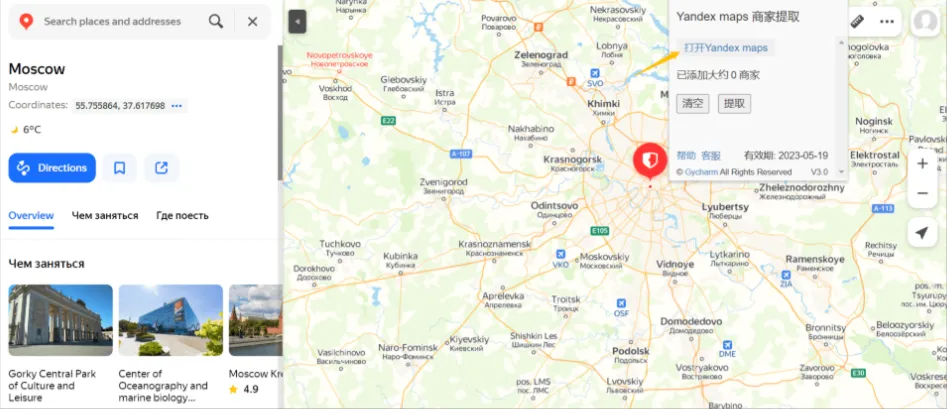Zoom in with the plus button
The height and width of the screenshot is (409, 947).
tap(922, 164)
